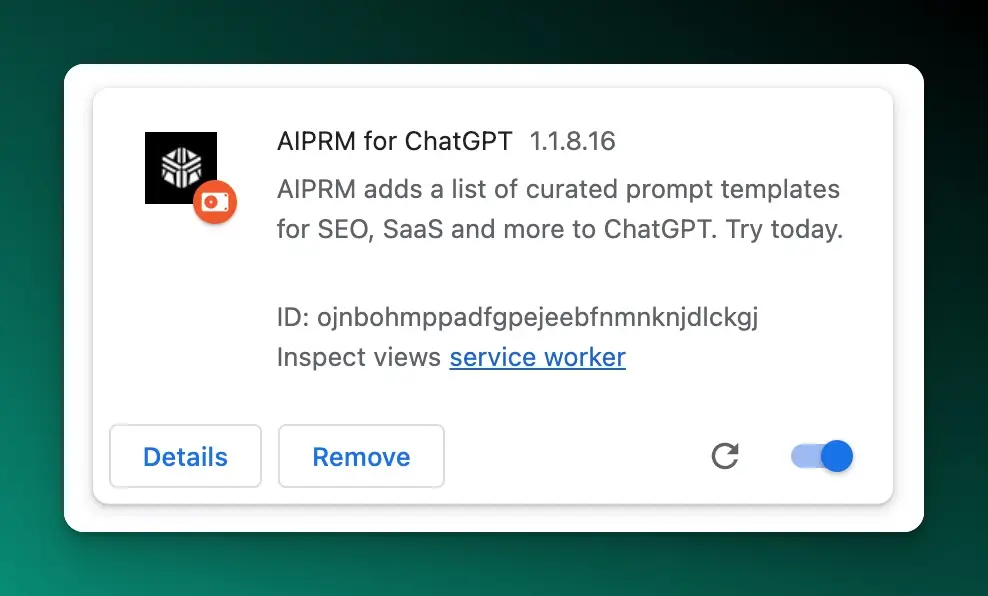Click the 'ID:' label text

pyautogui.click(x=293, y=317)
